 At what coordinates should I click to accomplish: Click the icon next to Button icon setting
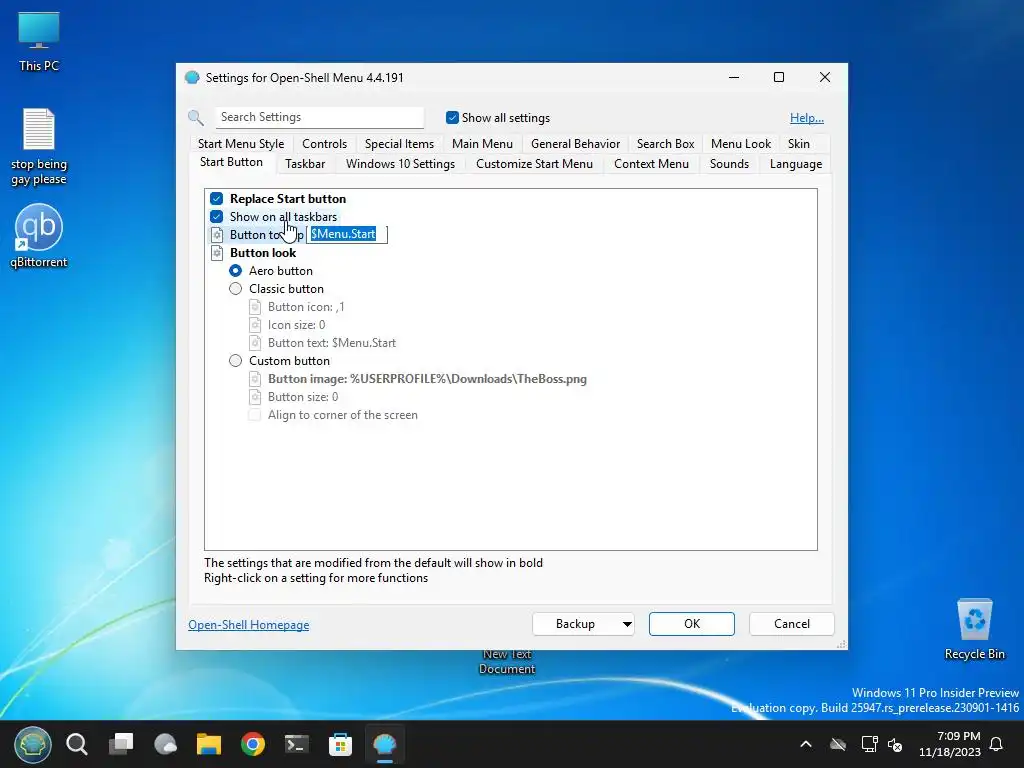click(255, 307)
